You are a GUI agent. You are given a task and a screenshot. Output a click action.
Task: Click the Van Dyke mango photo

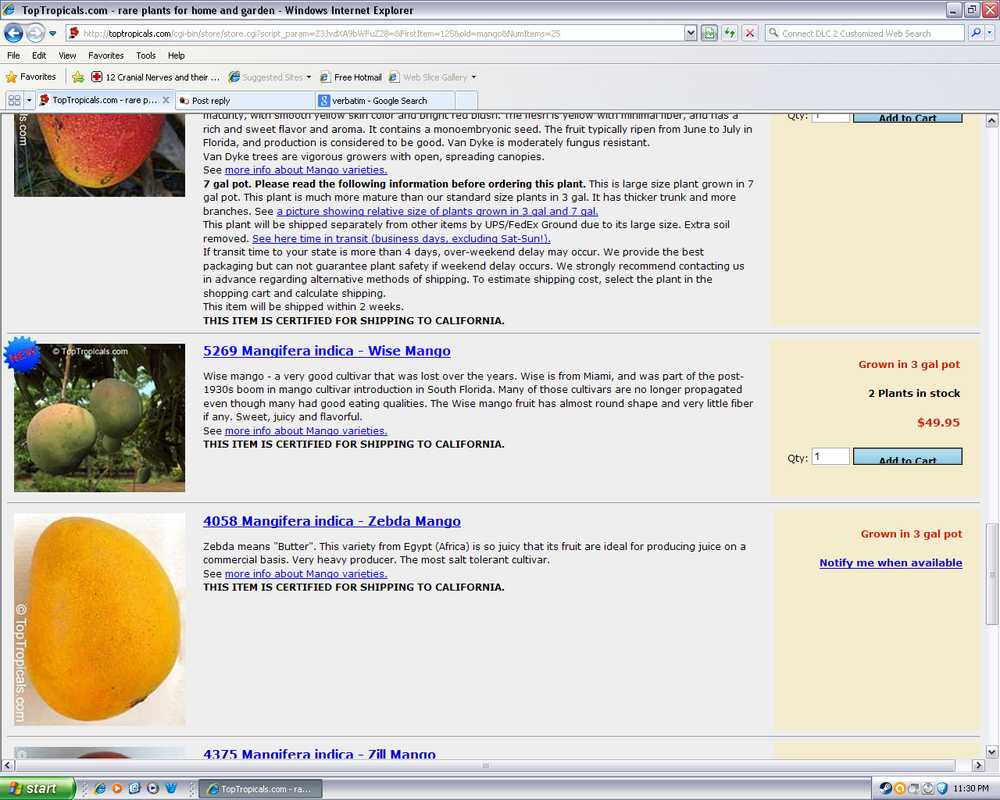click(x=99, y=155)
